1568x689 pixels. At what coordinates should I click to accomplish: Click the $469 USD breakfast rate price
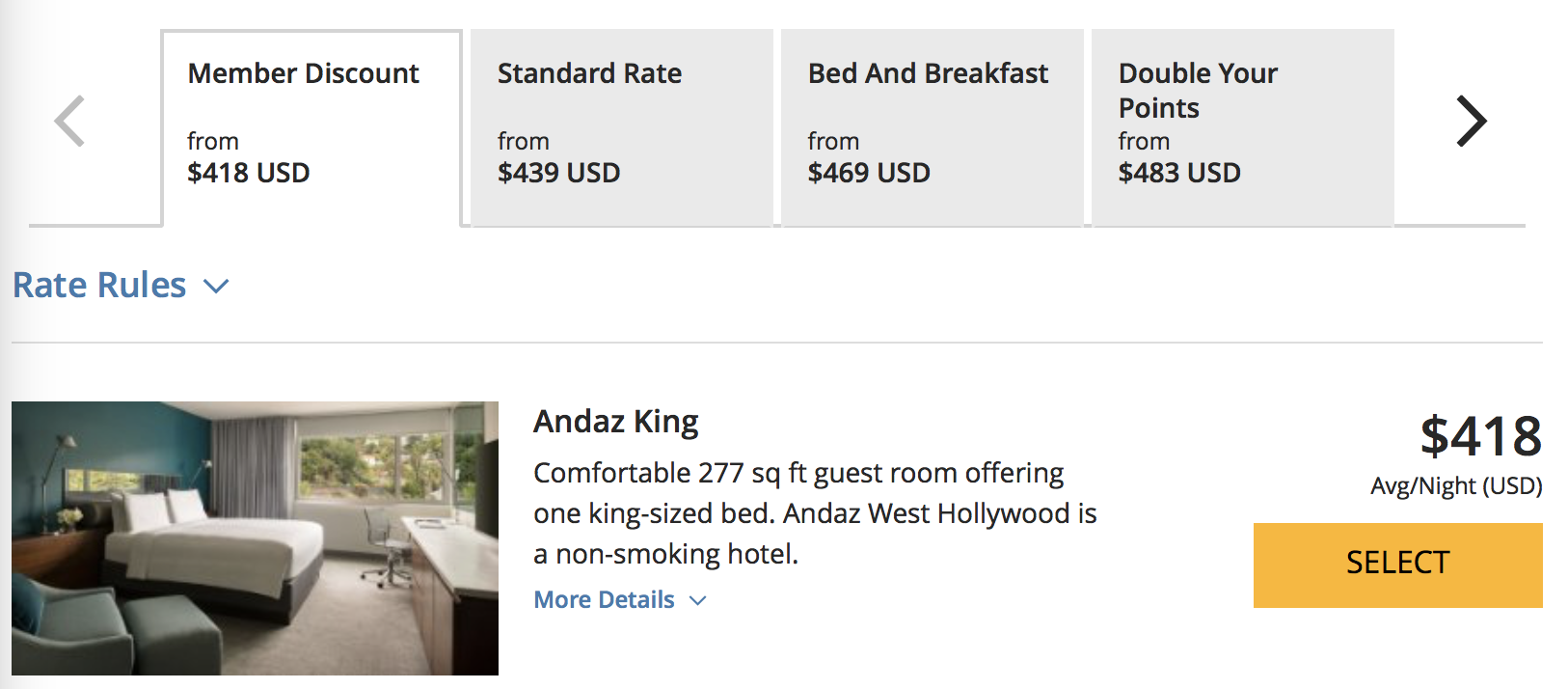869,173
